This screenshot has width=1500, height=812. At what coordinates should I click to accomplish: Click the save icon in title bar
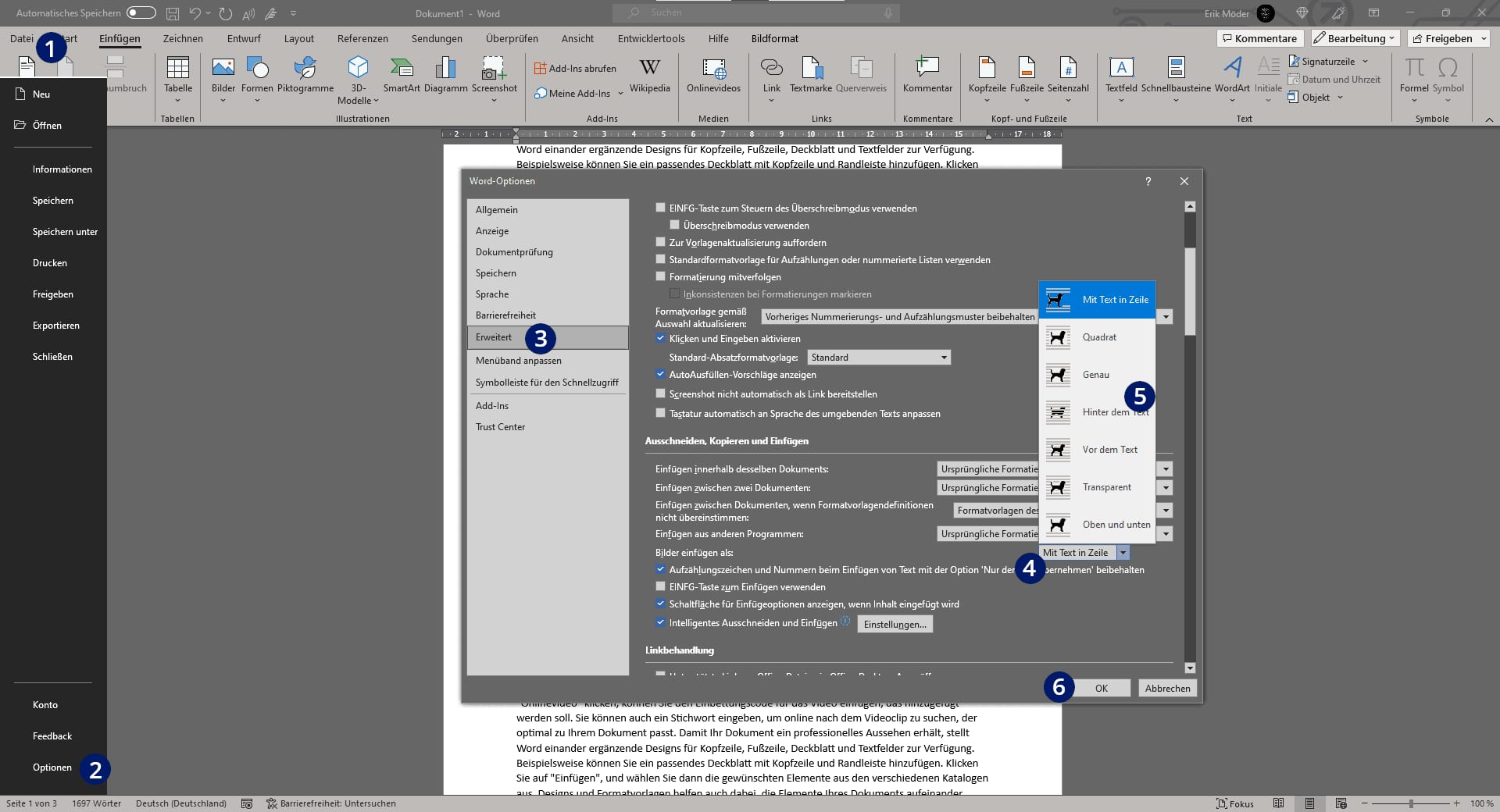[172, 13]
